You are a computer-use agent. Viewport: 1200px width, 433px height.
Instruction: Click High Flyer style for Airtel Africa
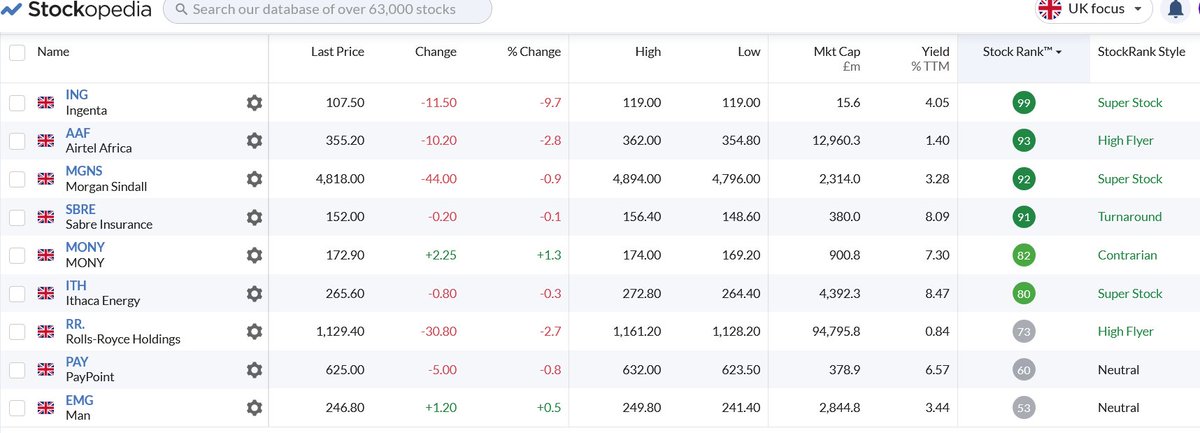(x=1126, y=141)
